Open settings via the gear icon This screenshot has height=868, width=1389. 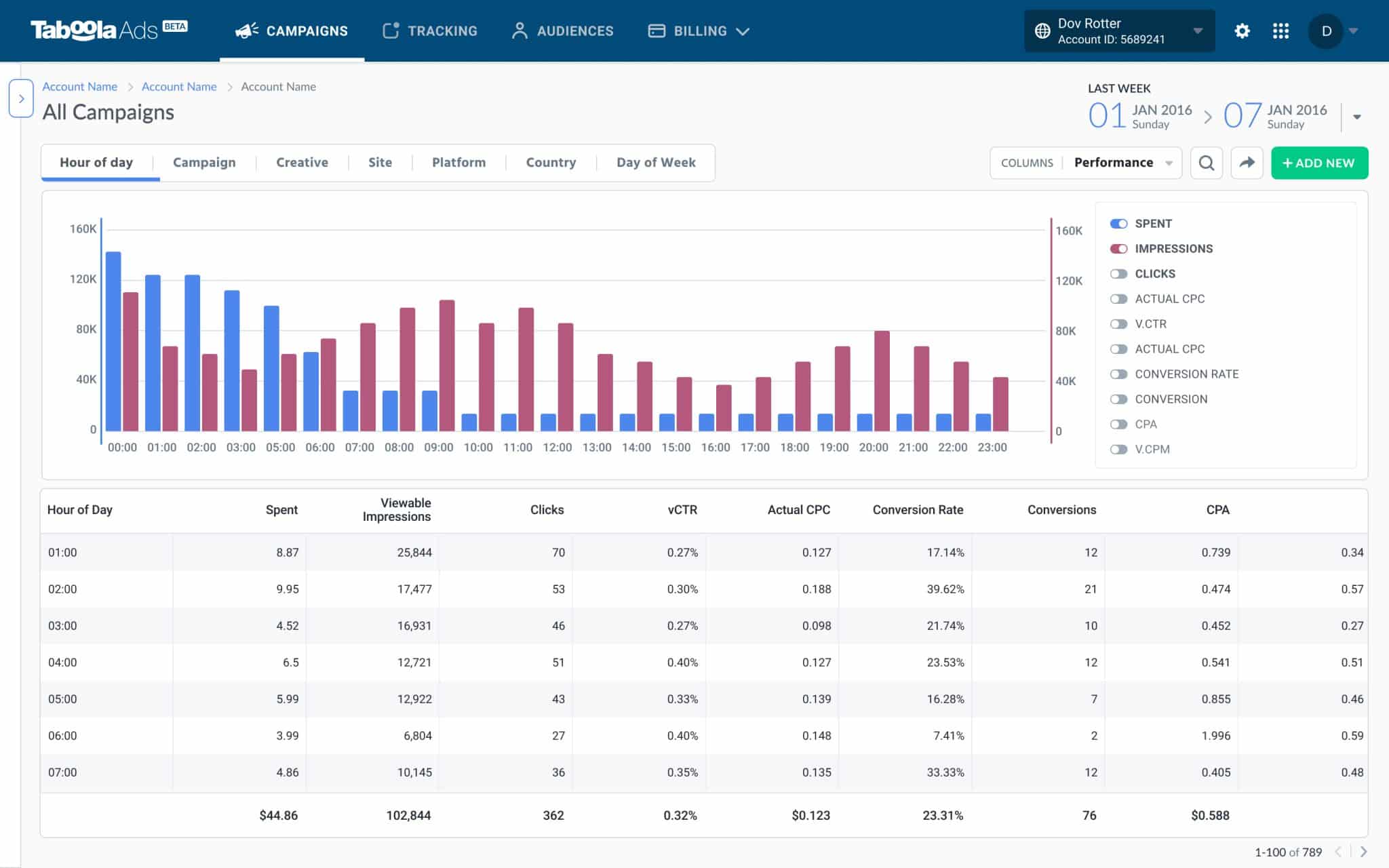pyautogui.click(x=1243, y=31)
